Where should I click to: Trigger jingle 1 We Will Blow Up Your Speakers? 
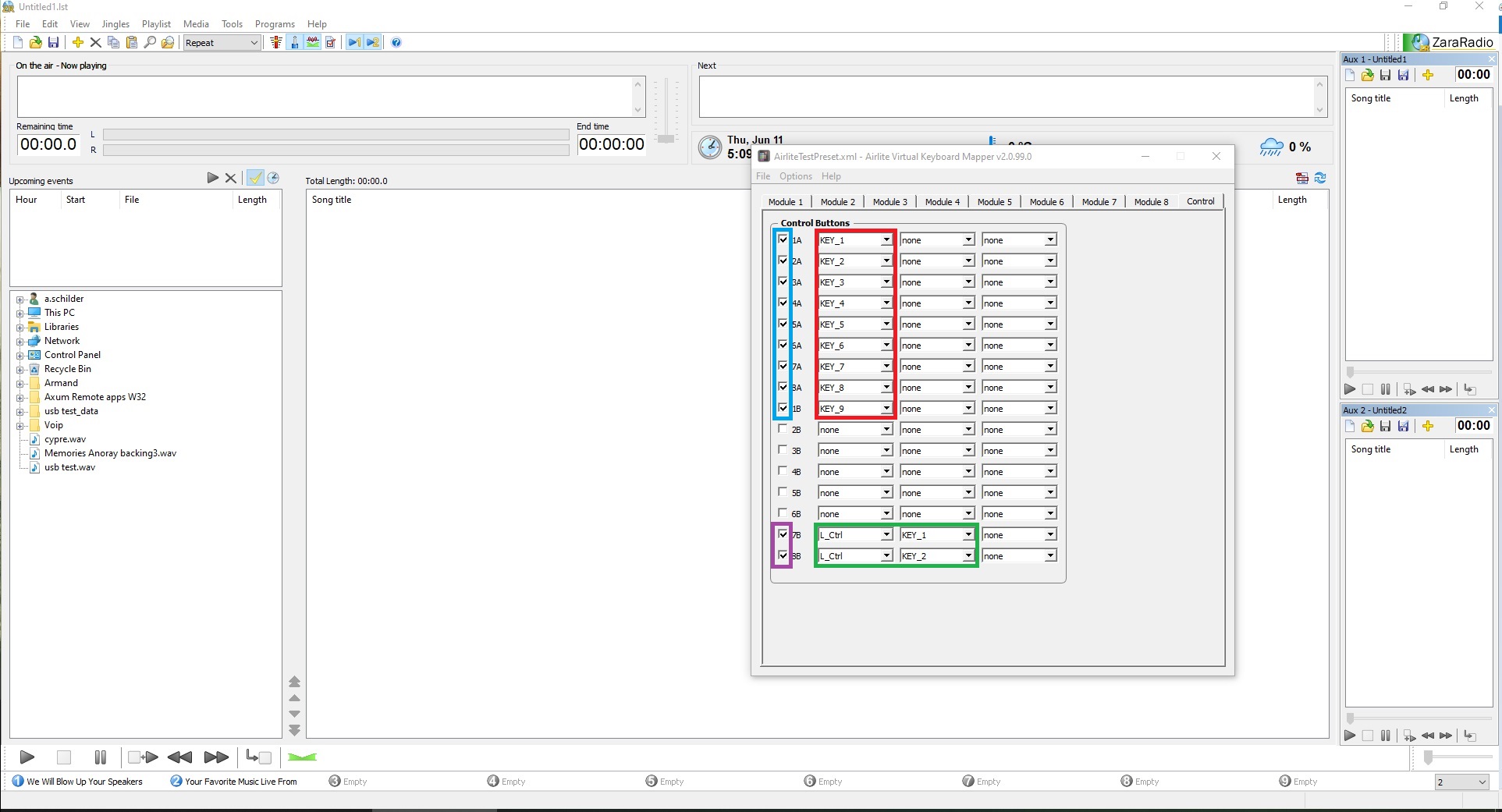(77, 782)
